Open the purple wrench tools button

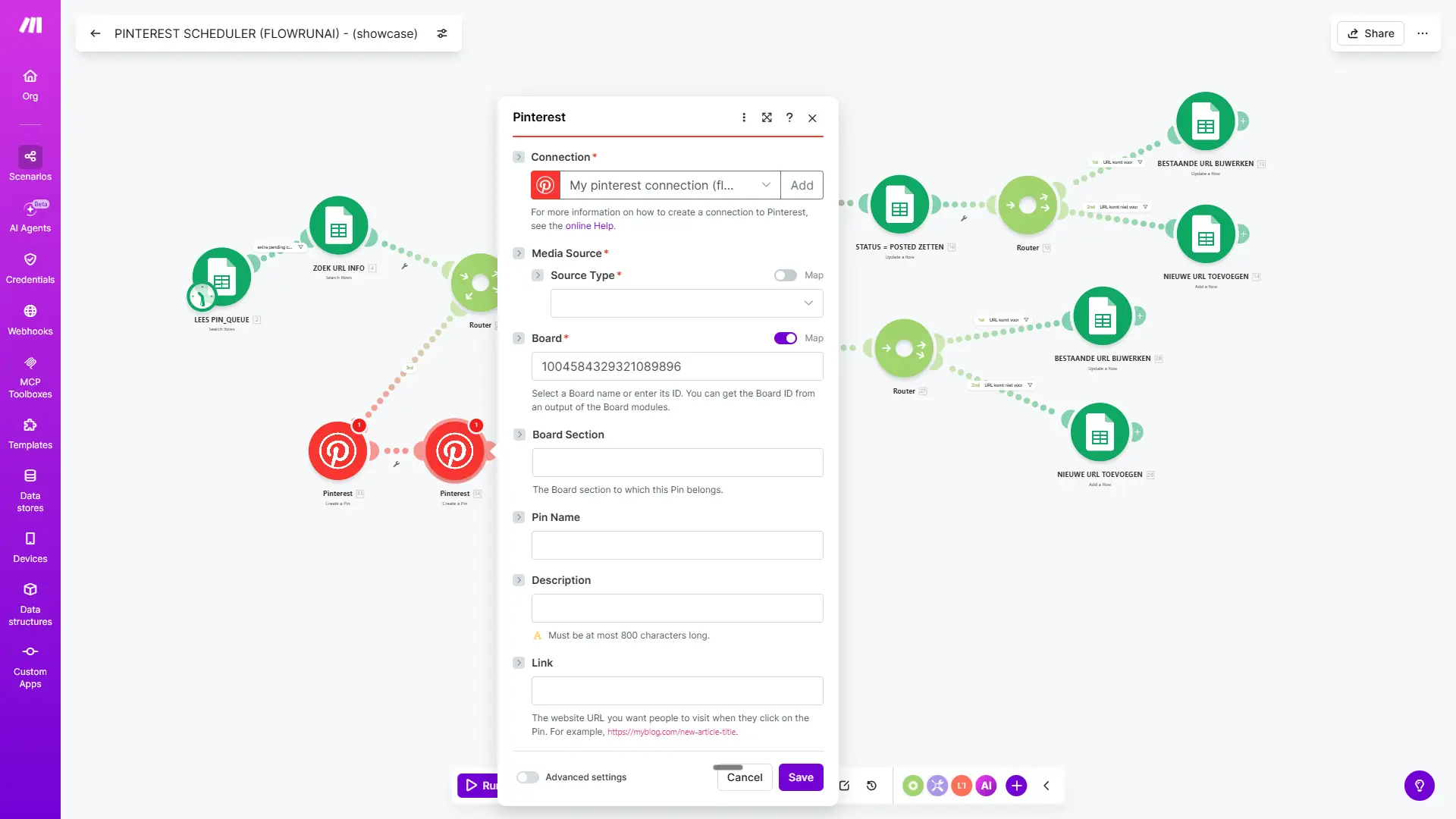(937, 786)
